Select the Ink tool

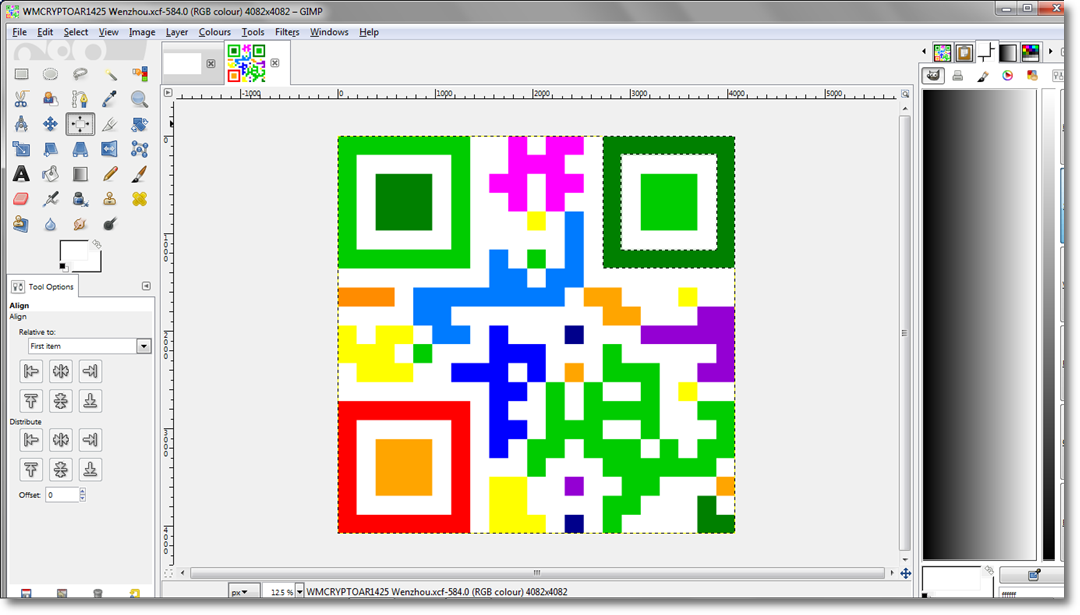(x=80, y=199)
